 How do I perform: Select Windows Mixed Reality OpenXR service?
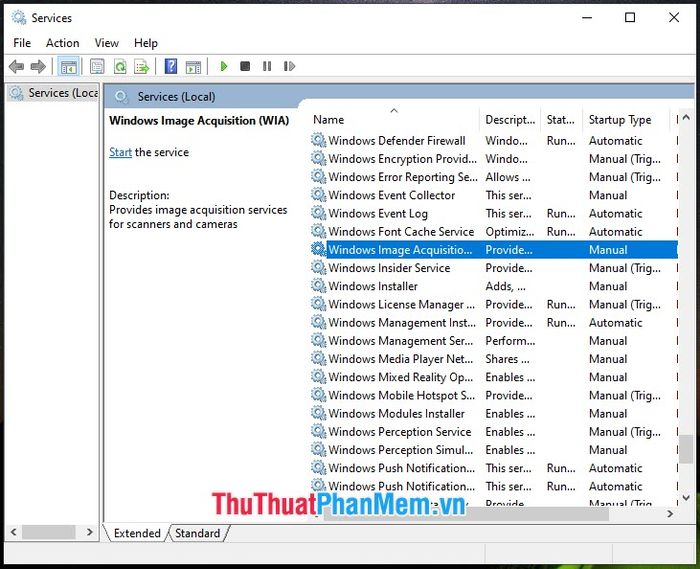tap(493, 377)
